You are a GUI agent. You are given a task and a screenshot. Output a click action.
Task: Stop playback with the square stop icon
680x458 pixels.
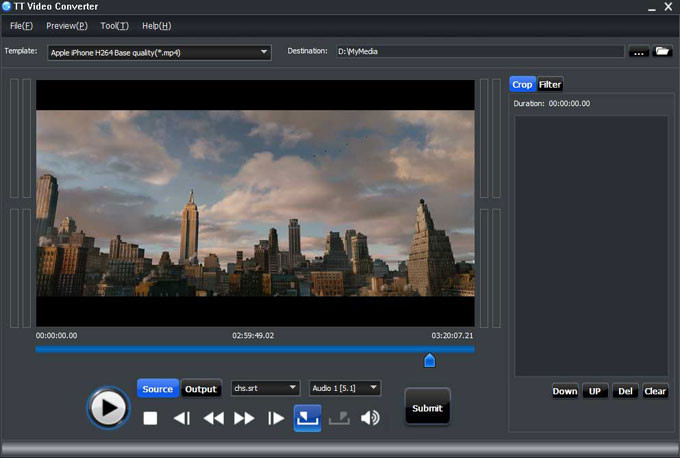[150, 418]
